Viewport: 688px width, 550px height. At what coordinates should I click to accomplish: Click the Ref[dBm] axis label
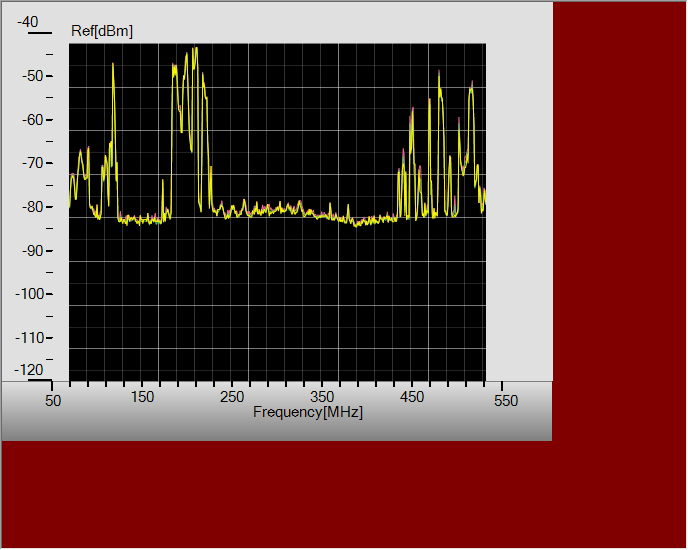tap(102, 31)
